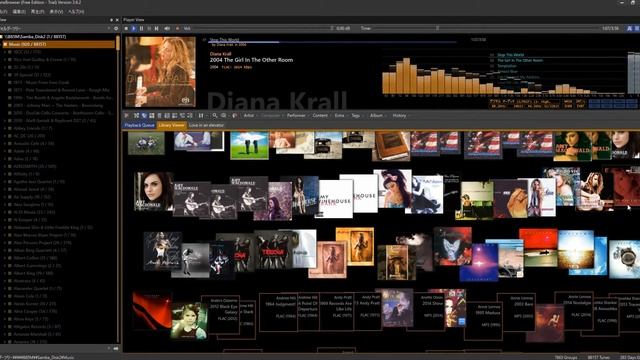This screenshot has width=640, height=360.
Task: Pin the folder tree panel
Action: point(111,20)
